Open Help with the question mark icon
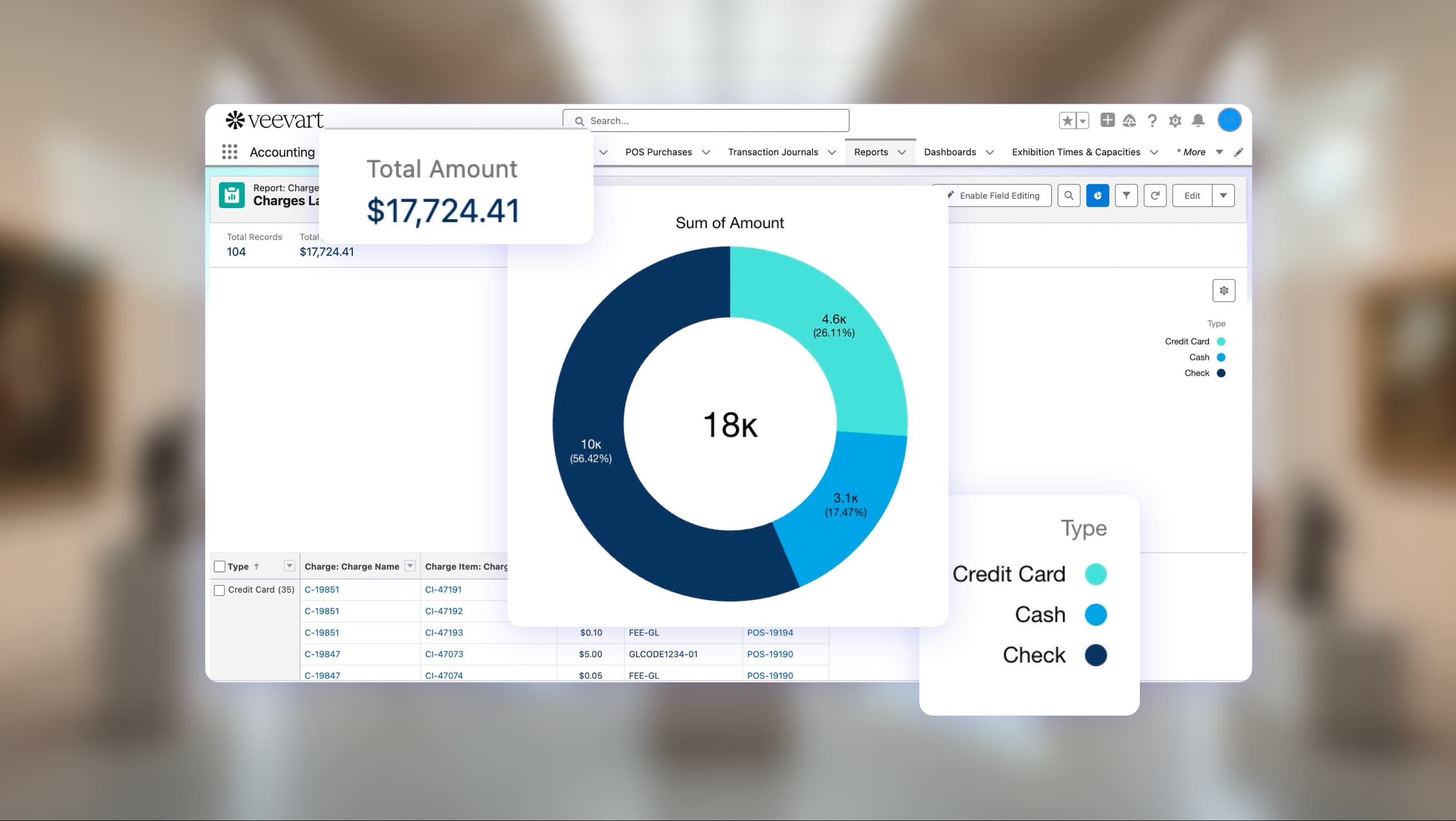The image size is (1456, 821). 1152,120
